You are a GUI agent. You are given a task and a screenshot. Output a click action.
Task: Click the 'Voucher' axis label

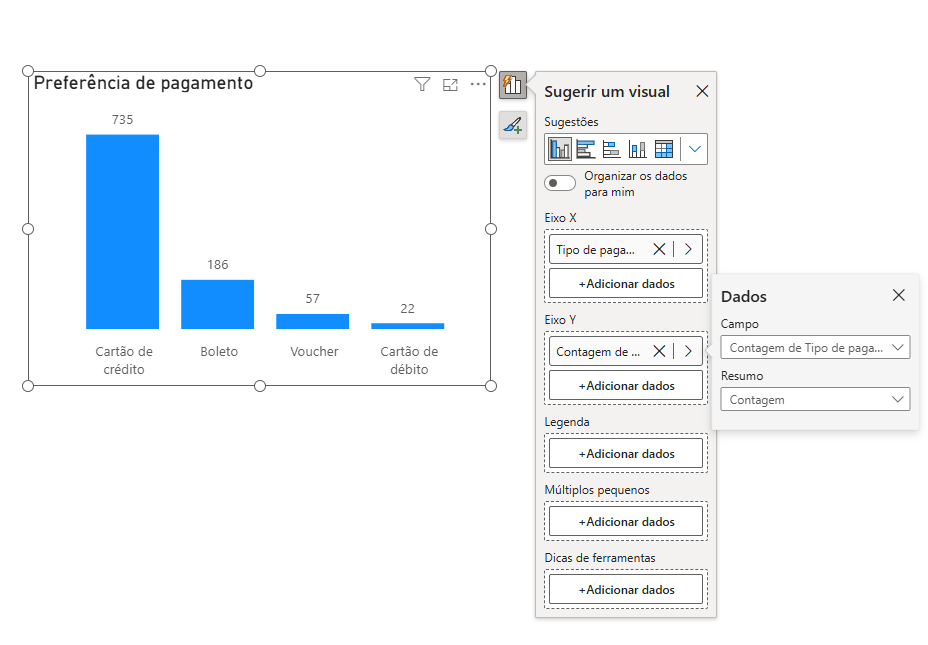click(314, 351)
